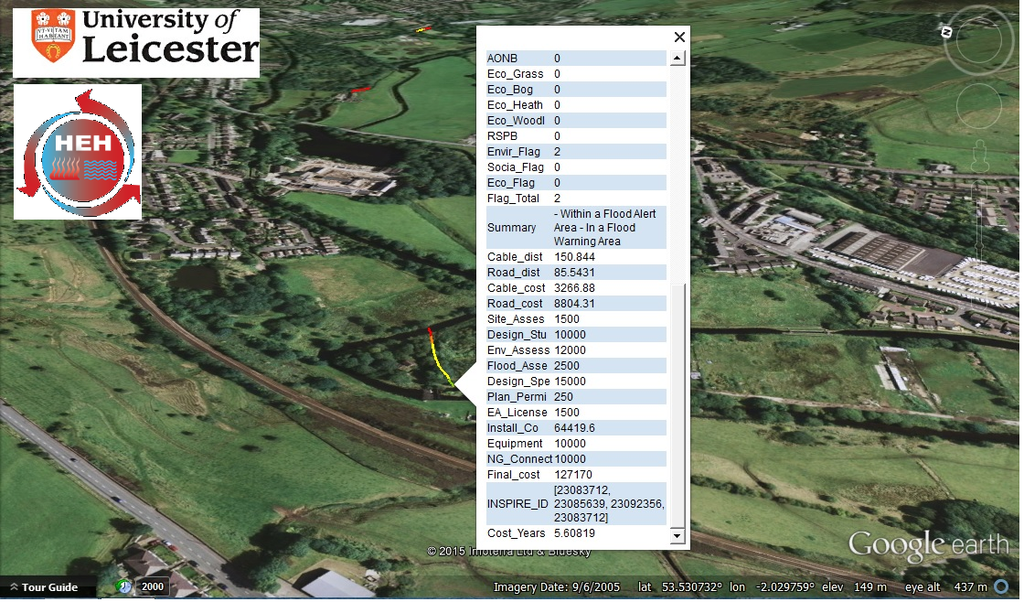Click the University of Leicester logo
The image size is (1024, 602).
click(136, 43)
